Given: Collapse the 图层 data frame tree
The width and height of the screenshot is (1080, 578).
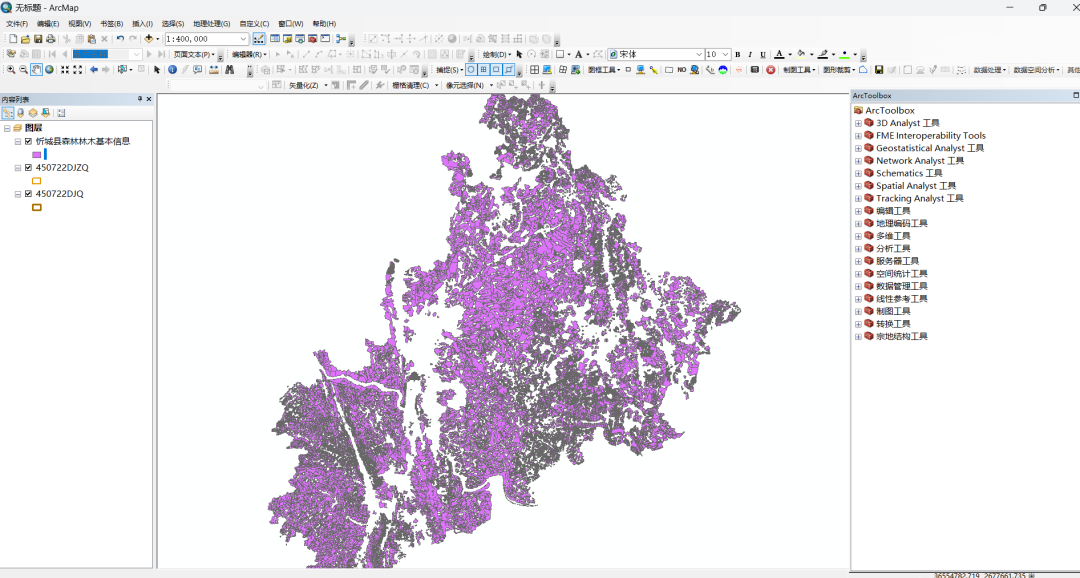Looking at the screenshot, I should pyautogui.click(x=6, y=128).
